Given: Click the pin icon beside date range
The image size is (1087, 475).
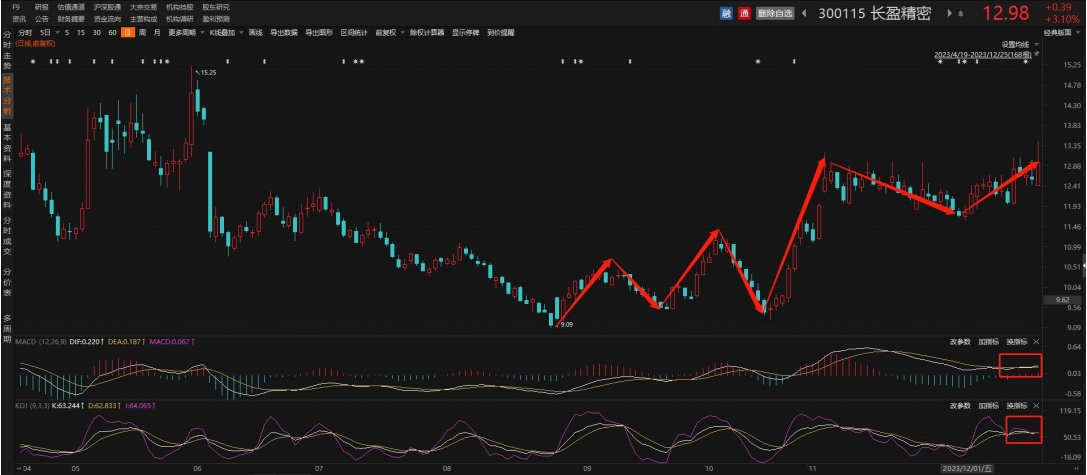Looking at the screenshot, I should point(1037,54).
